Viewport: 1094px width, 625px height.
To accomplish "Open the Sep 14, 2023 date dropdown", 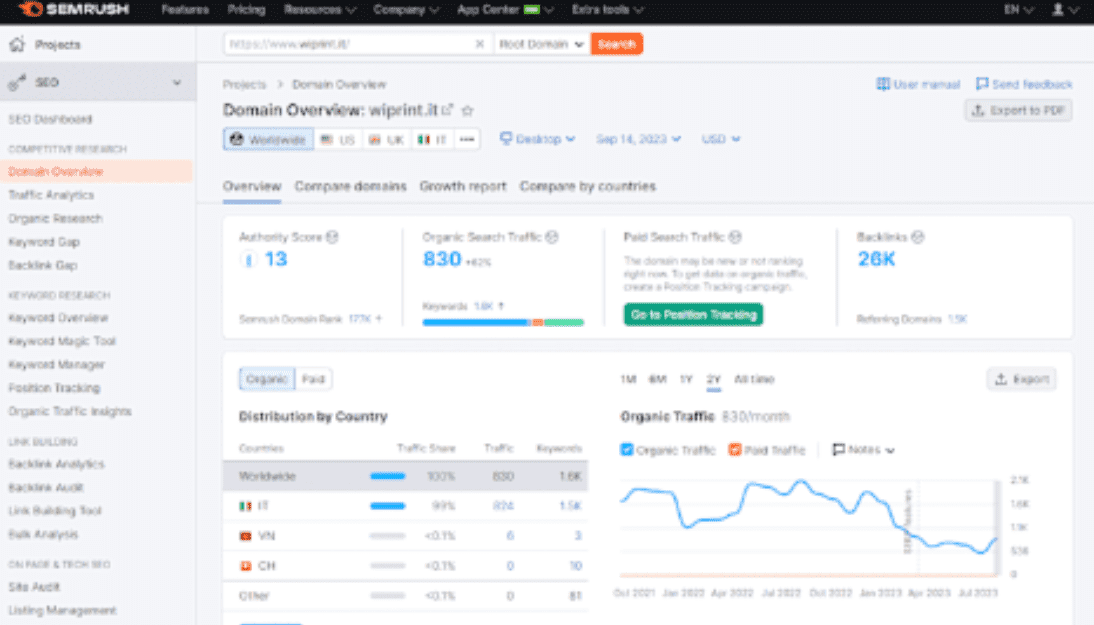I will tap(638, 139).
